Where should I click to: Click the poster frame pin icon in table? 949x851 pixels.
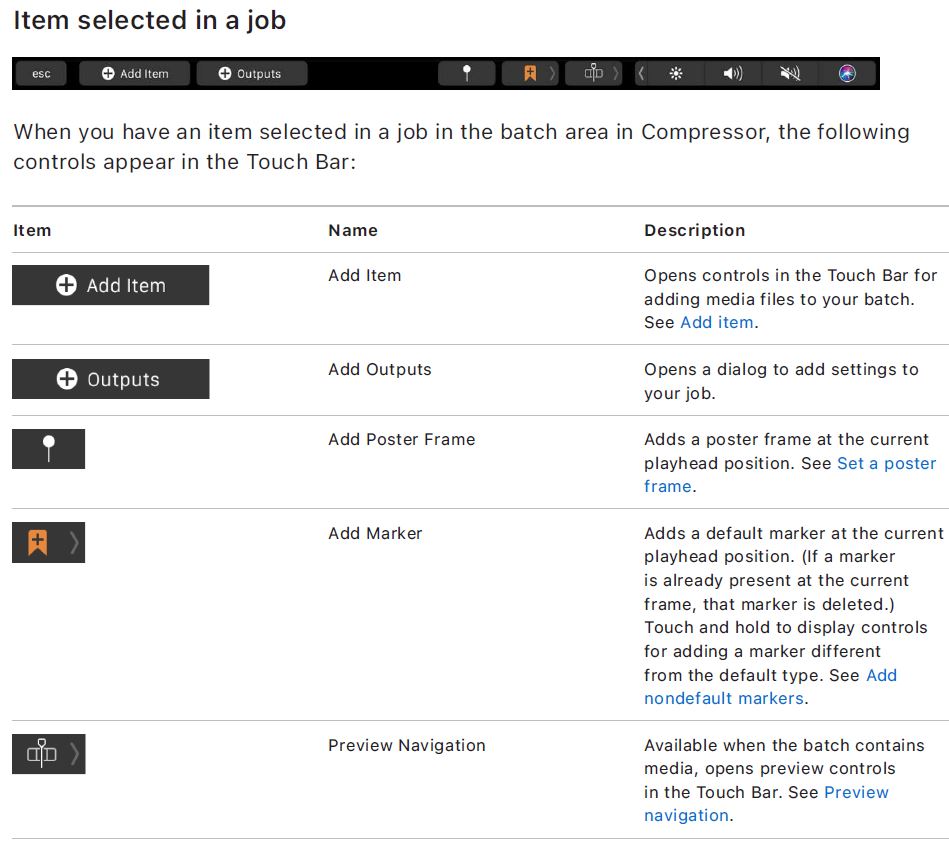tap(48, 449)
